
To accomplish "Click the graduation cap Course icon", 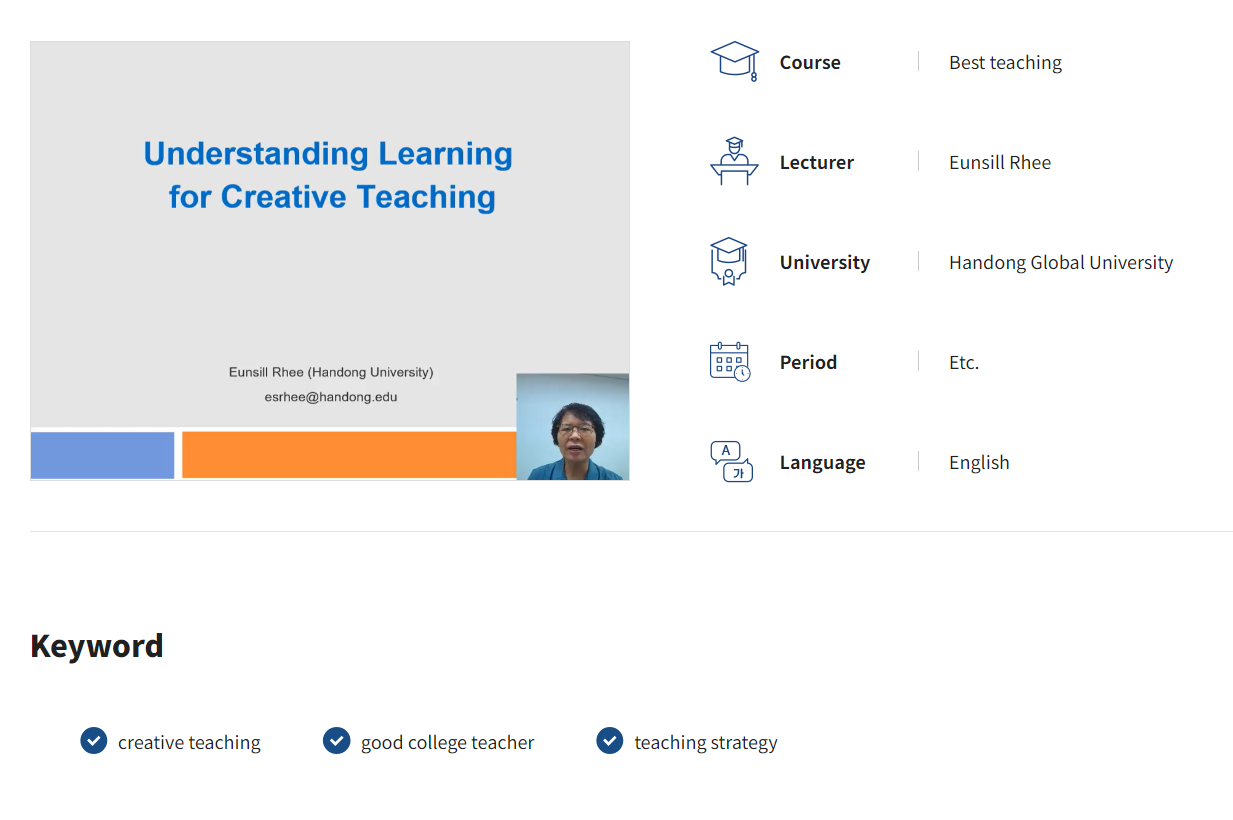I will tap(734, 62).
